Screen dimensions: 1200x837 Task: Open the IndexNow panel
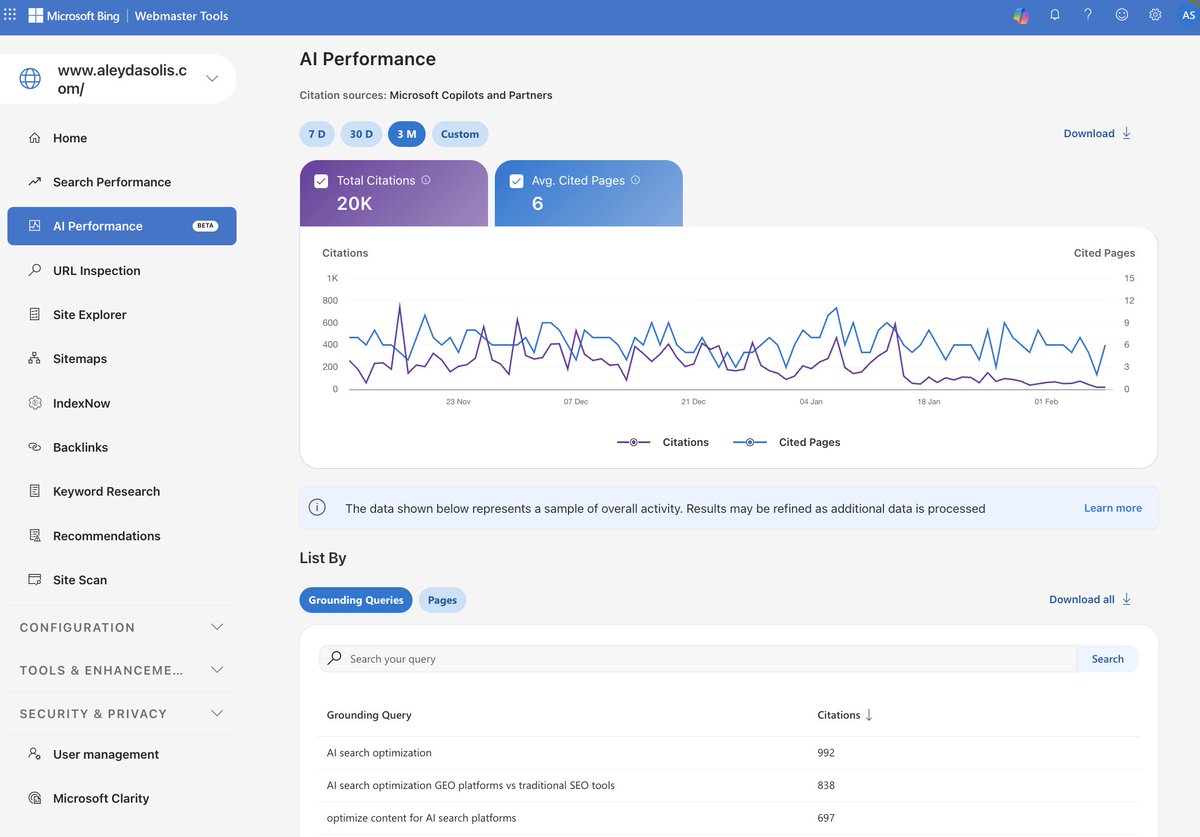[x=80, y=402]
